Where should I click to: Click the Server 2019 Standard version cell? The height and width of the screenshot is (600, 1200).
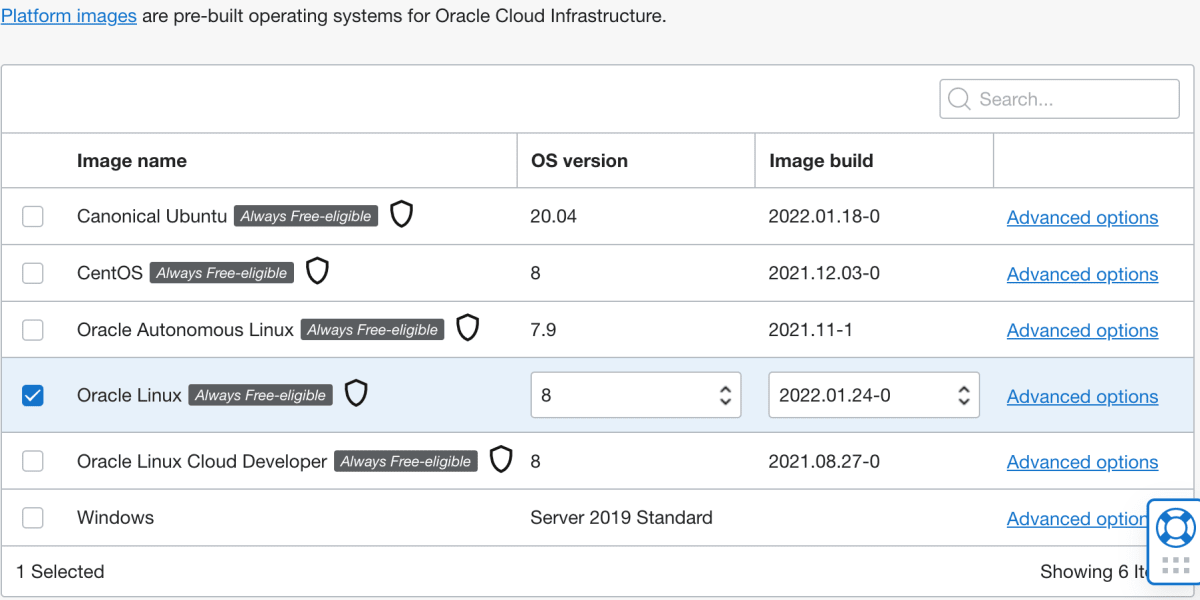(621, 518)
